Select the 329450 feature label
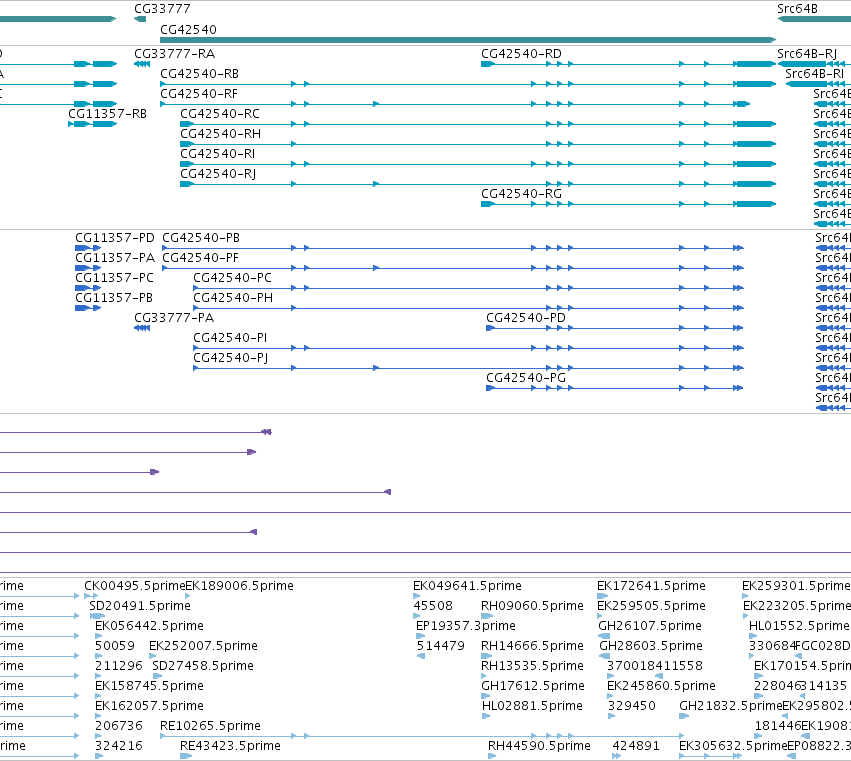This screenshot has width=851, height=761. 631,707
